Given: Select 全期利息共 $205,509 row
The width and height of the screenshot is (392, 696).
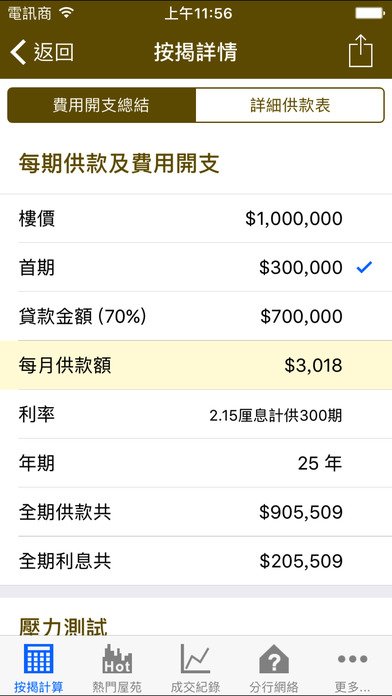Looking at the screenshot, I should [x=196, y=561].
